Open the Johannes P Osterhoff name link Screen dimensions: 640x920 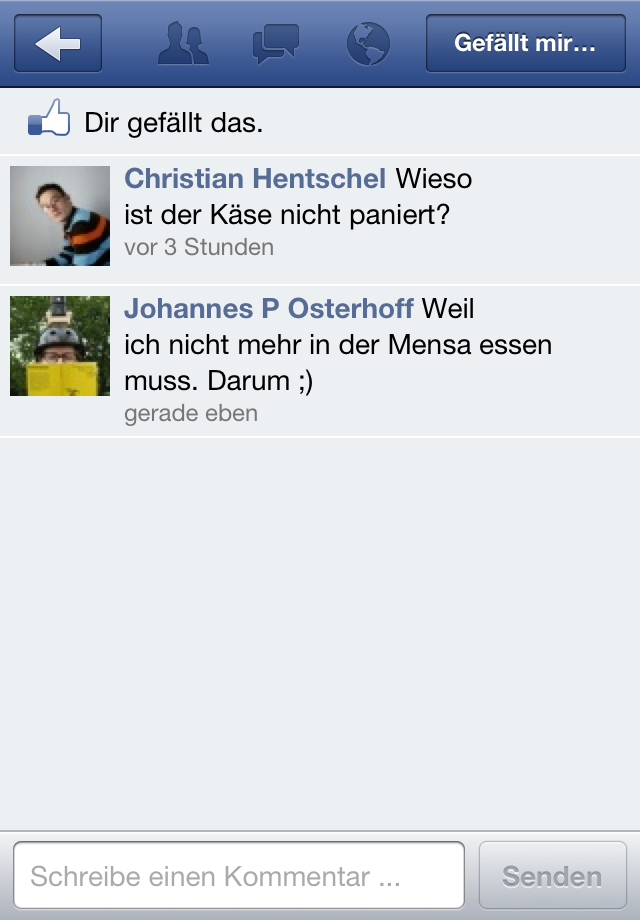[269, 309]
